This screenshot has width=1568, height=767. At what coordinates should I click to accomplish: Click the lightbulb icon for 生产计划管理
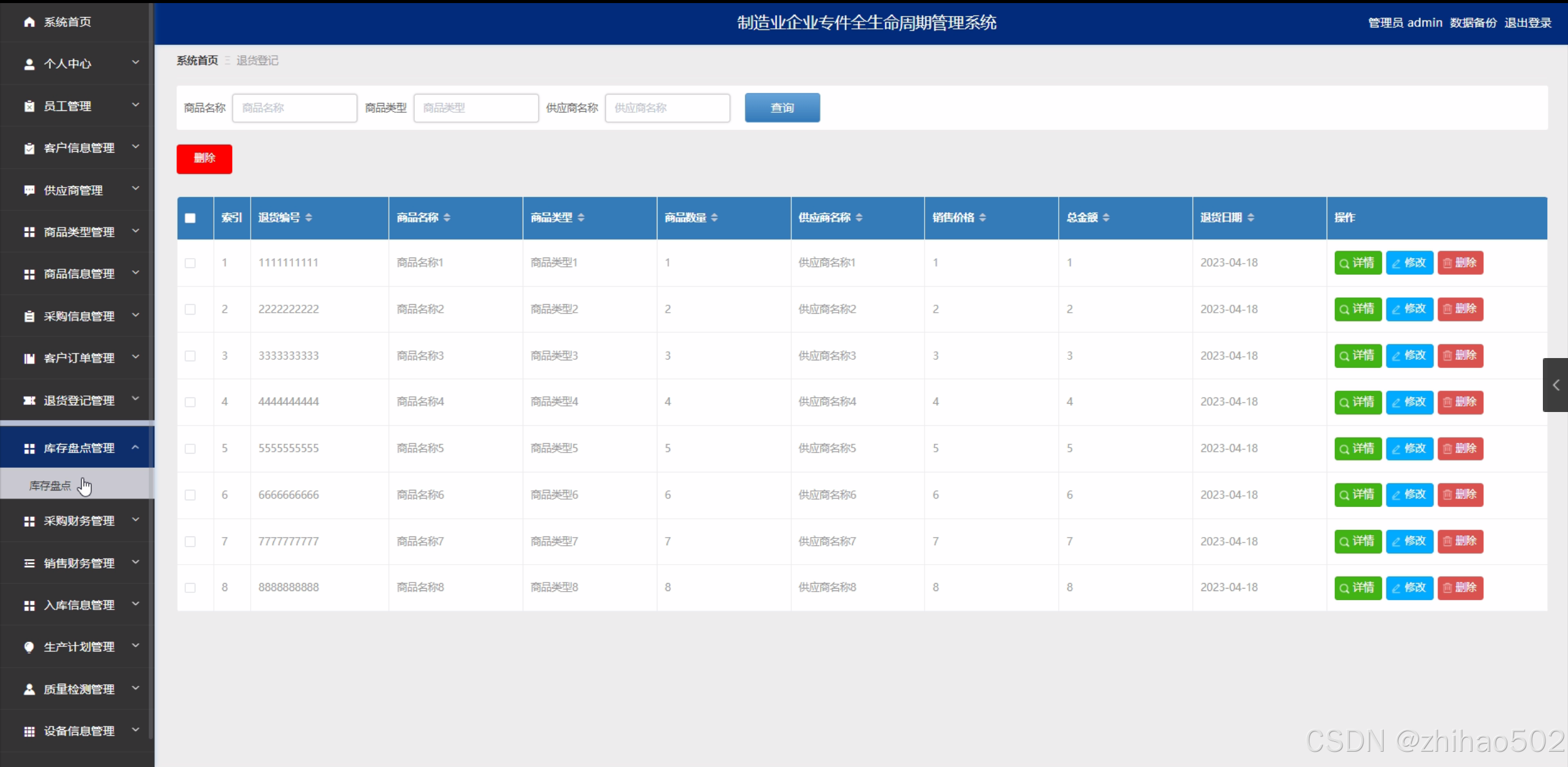29,647
